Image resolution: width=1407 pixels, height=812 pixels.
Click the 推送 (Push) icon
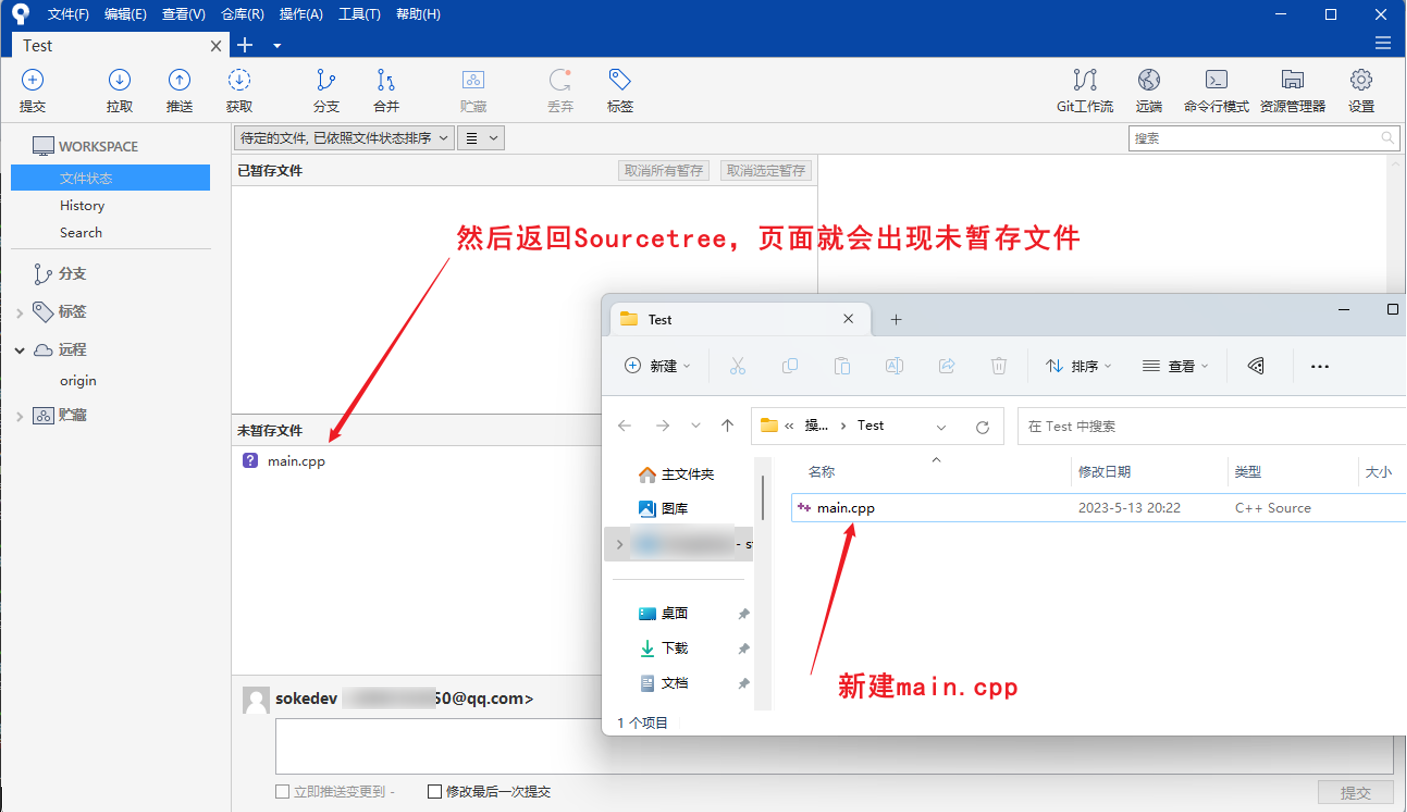coord(179,89)
